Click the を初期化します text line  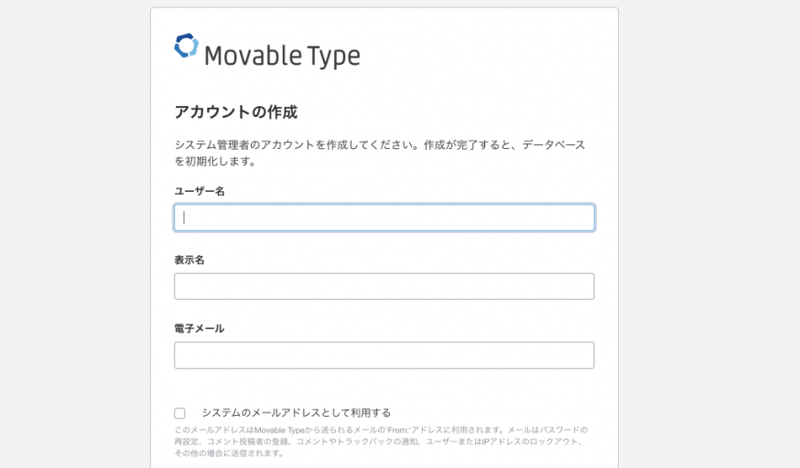[x=215, y=160]
